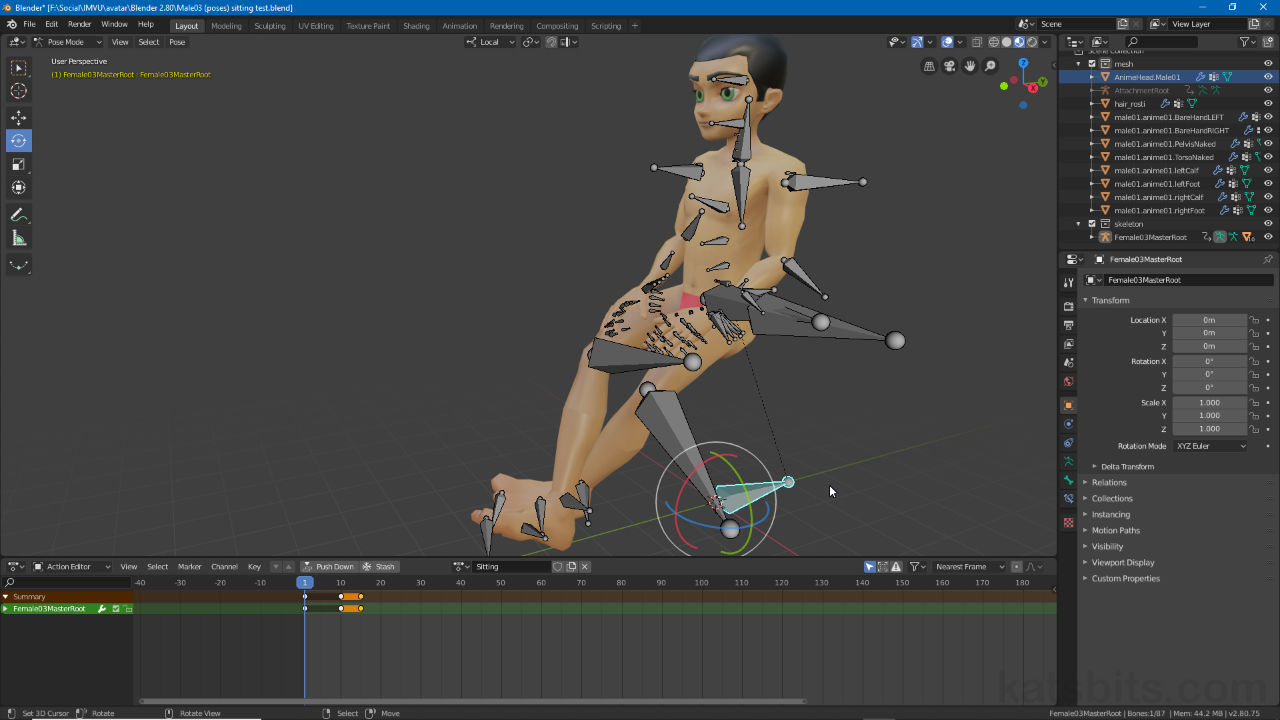Click frame 1 marker on timeline
The height and width of the screenshot is (720, 1280).
coord(305,582)
